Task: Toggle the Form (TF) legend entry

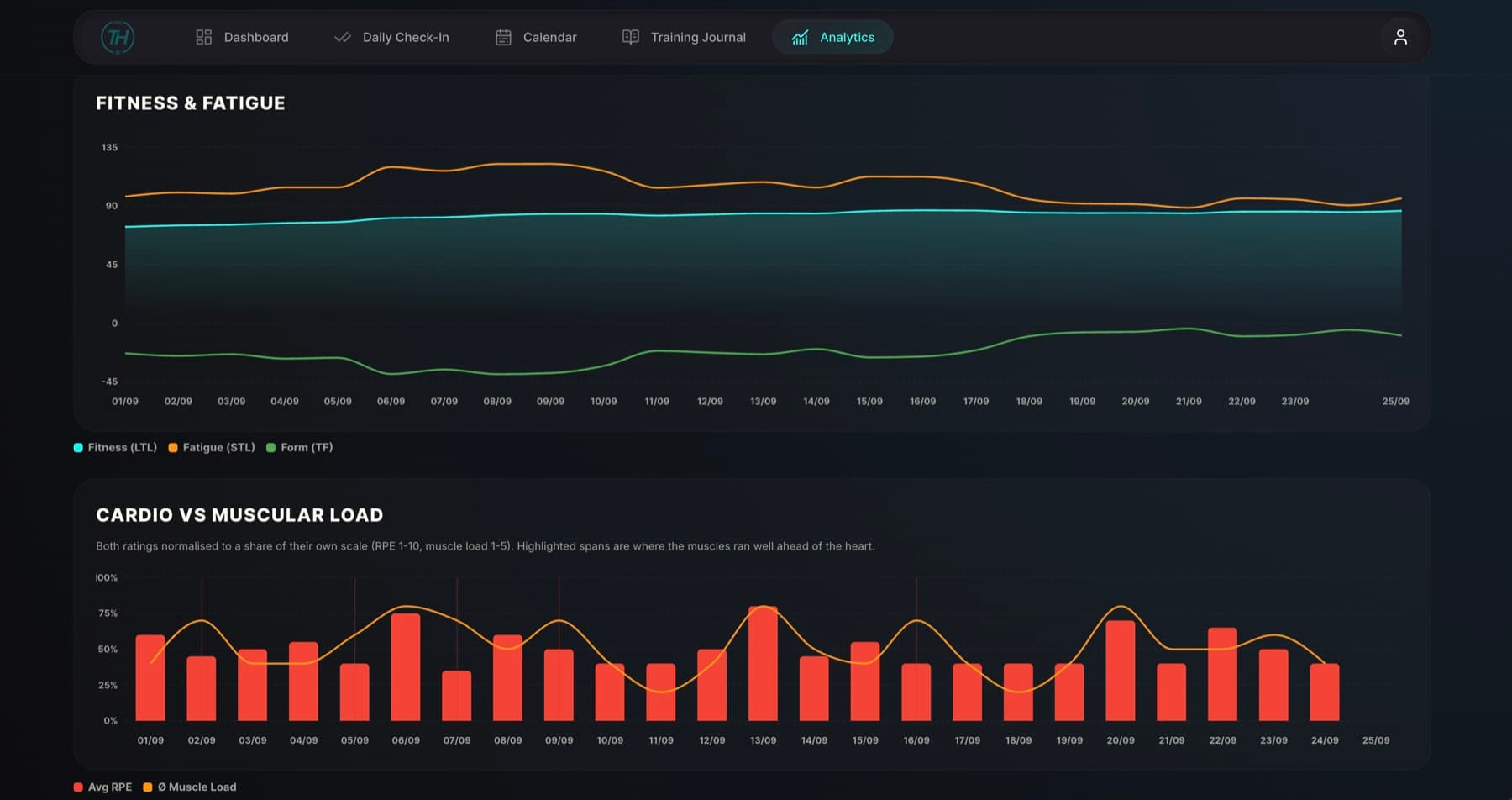Action: pyautogui.click(x=300, y=447)
